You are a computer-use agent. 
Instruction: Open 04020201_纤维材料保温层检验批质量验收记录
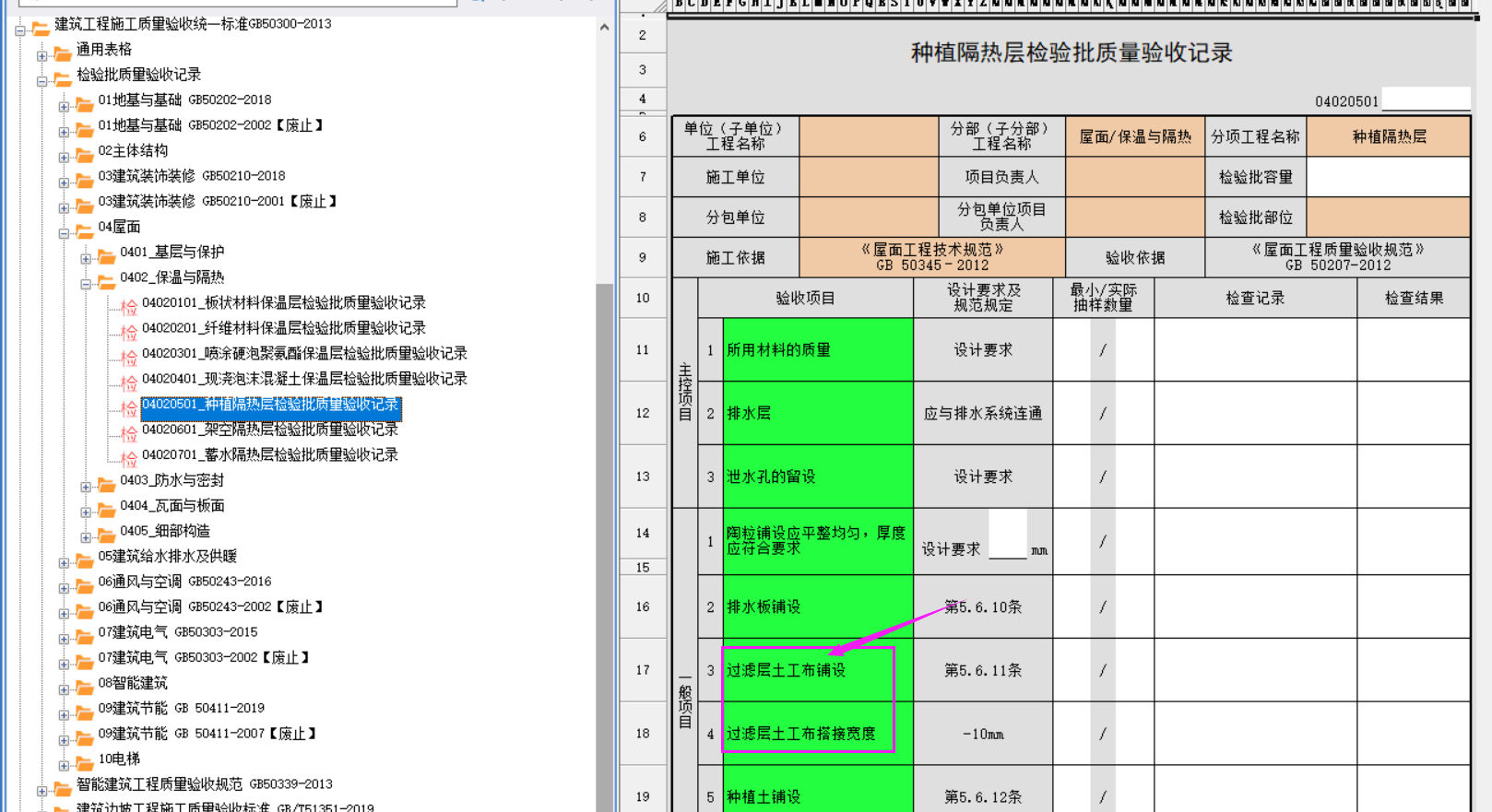tap(284, 328)
